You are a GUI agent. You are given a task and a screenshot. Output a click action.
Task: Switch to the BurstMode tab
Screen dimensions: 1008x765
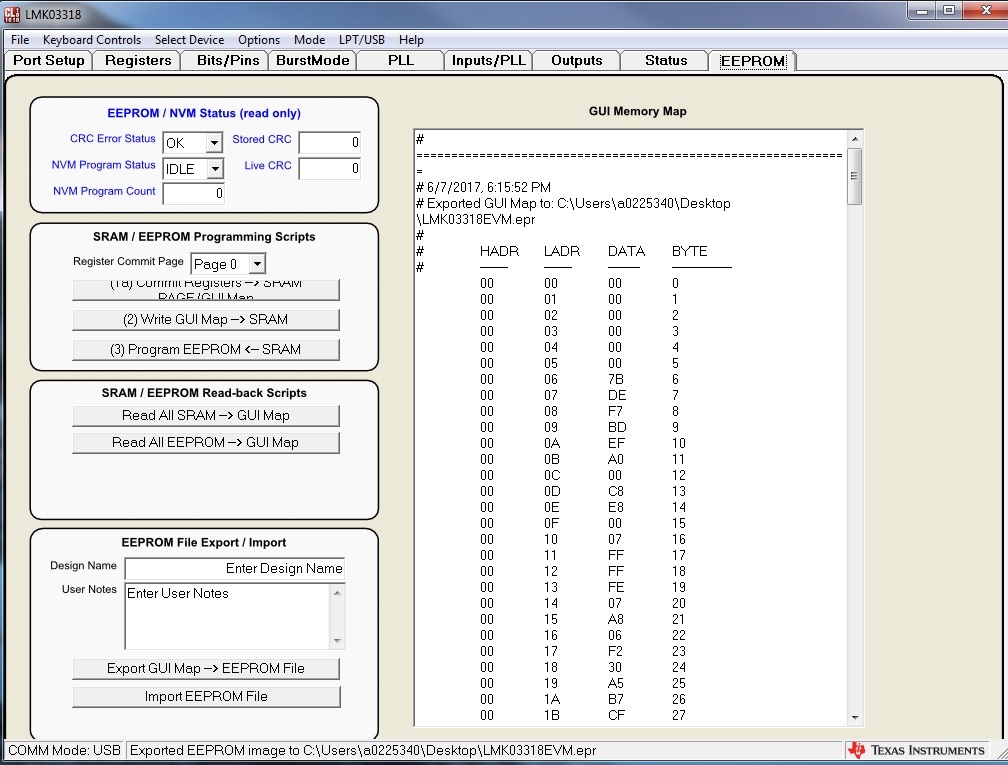point(313,60)
